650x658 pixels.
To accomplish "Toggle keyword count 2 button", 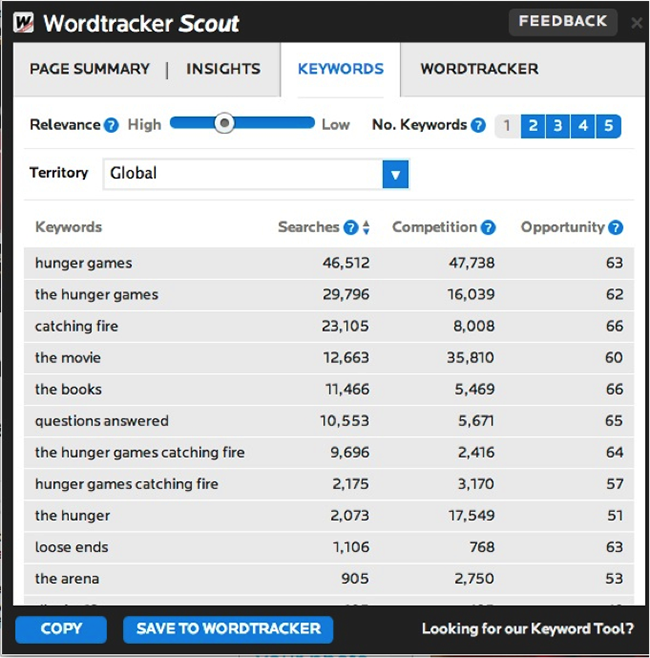I will click(x=533, y=126).
